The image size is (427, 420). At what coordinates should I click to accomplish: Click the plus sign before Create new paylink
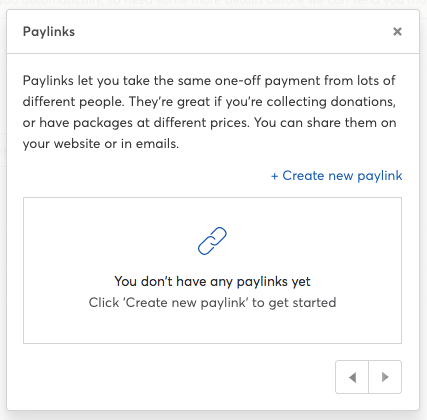tap(274, 176)
